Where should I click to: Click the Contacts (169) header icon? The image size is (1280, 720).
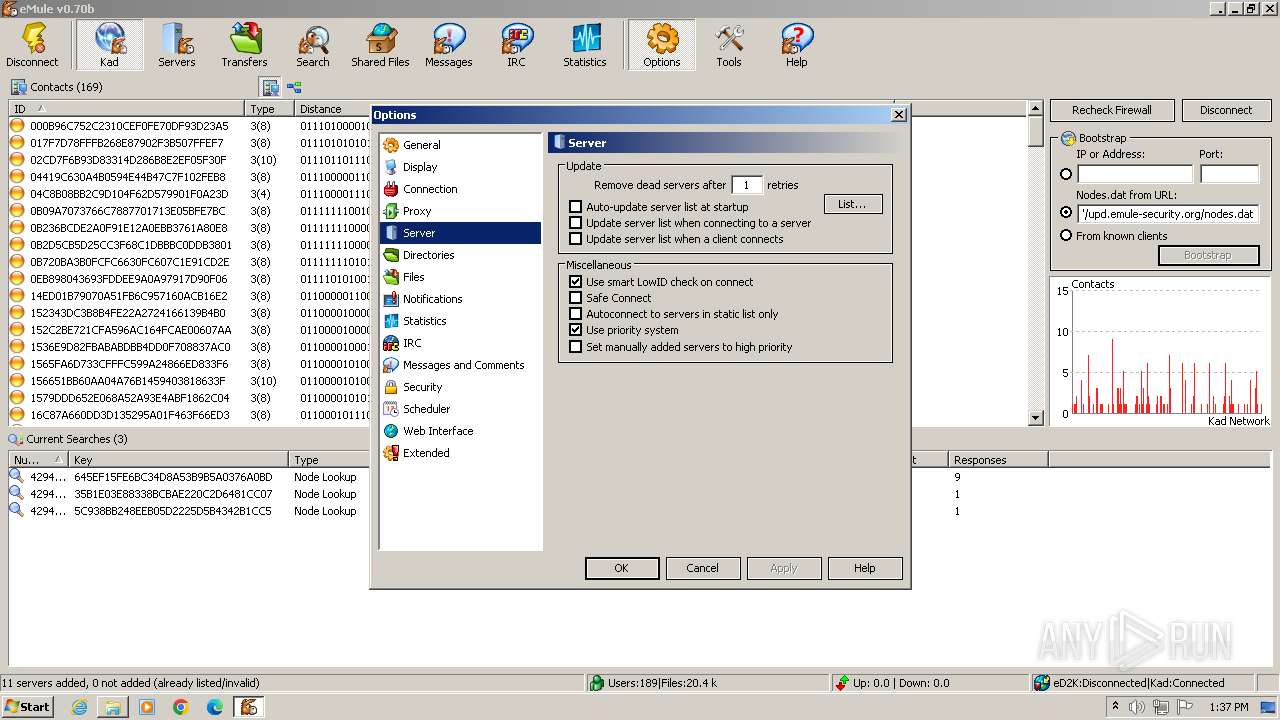point(18,87)
